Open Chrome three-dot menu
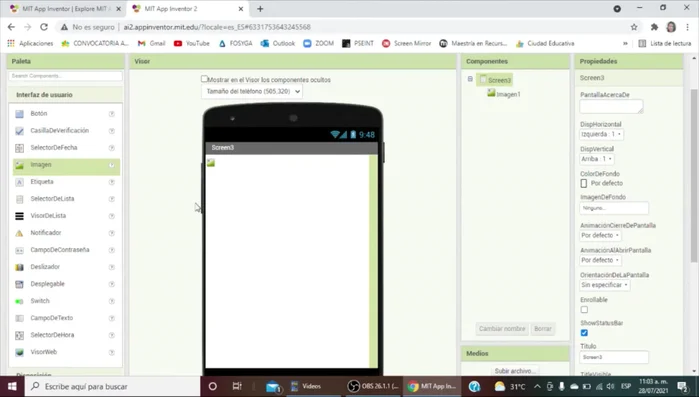Image resolution: width=699 pixels, height=397 pixels. pyautogui.click(x=687, y=27)
